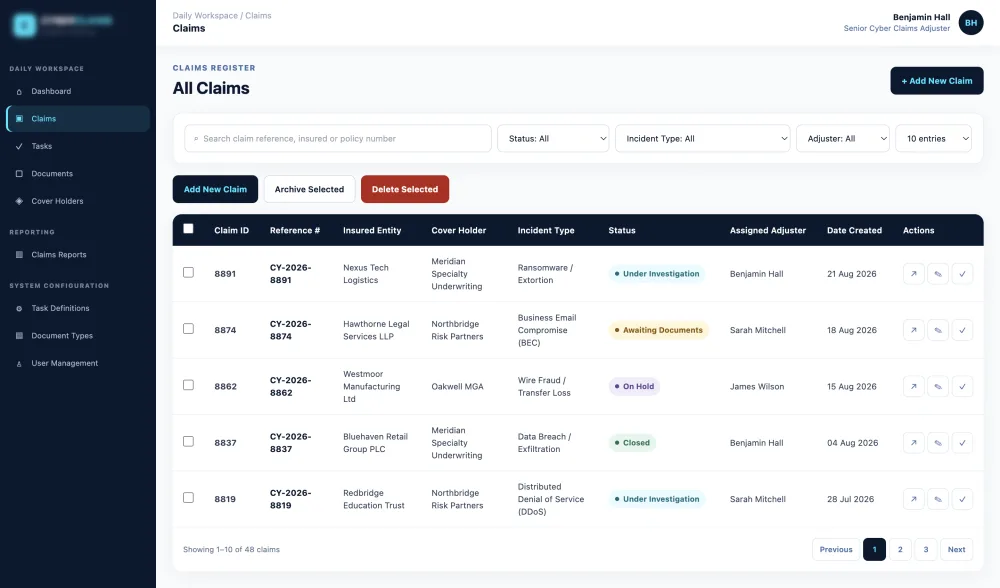Click Daily Workspace breadcrumb link
1000x588 pixels.
[205, 15]
